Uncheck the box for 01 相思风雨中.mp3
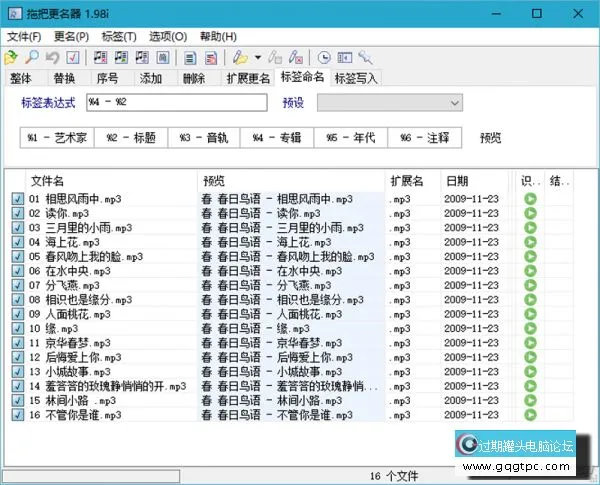 [x=18, y=199]
